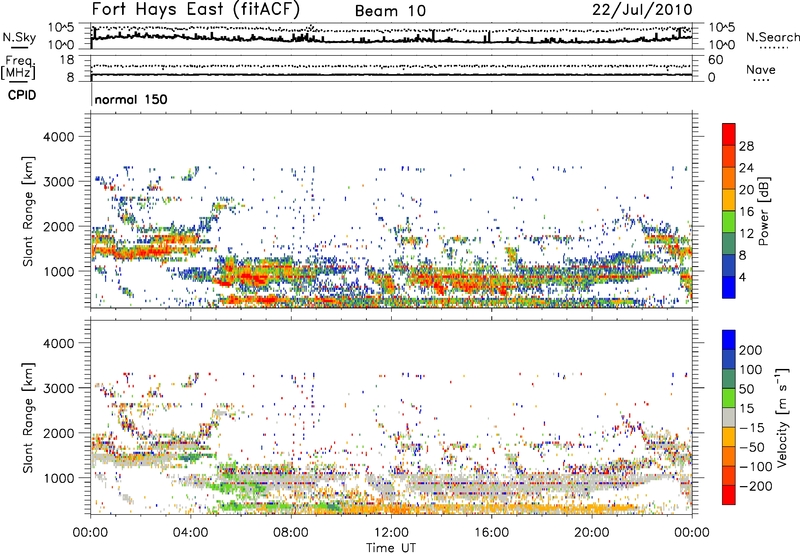Click the "4" power colorbar label
The image size is (800, 554).
point(742,277)
